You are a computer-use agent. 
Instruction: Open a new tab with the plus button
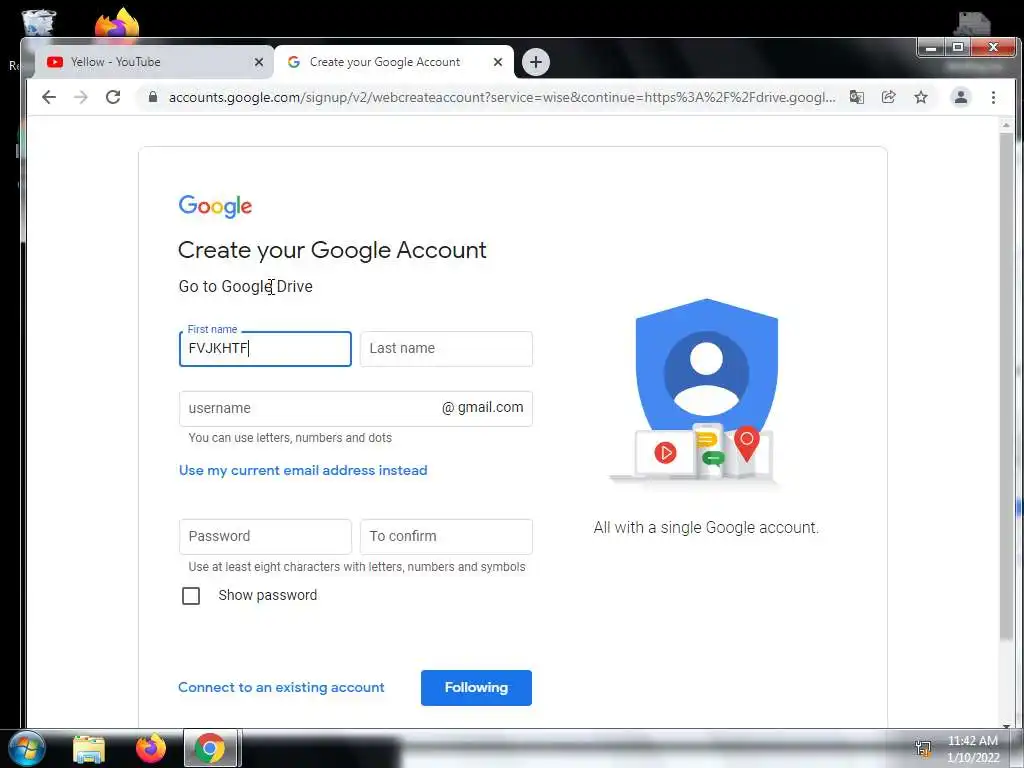click(x=536, y=62)
